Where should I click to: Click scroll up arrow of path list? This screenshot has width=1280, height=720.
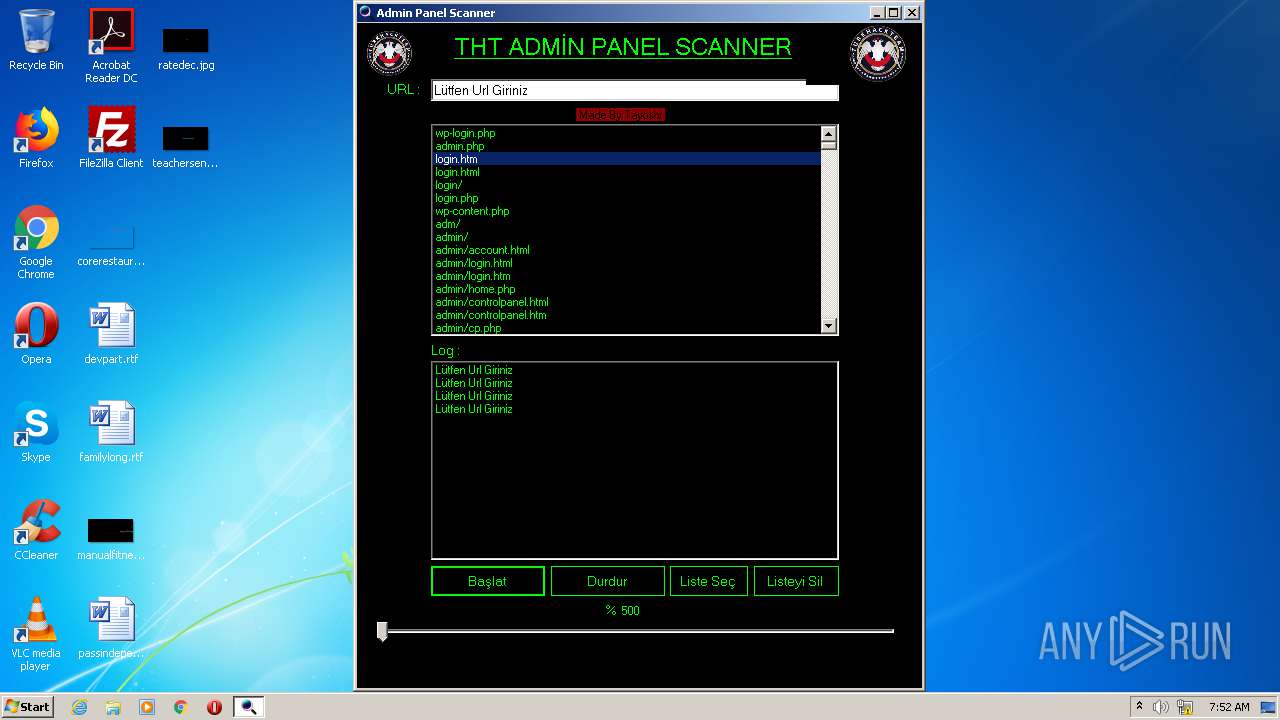828,133
